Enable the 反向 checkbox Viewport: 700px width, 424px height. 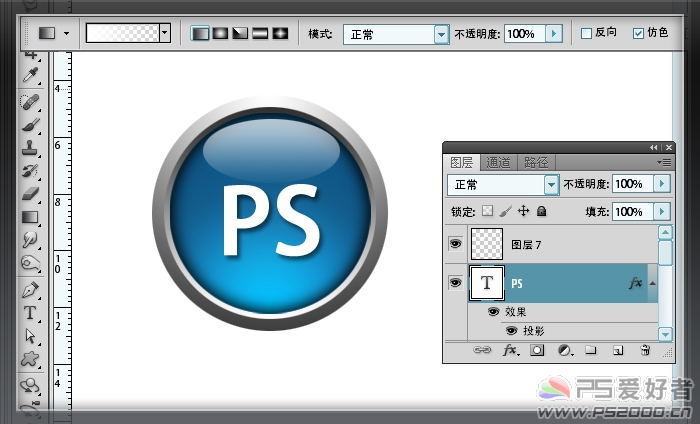tap(586, 33)
